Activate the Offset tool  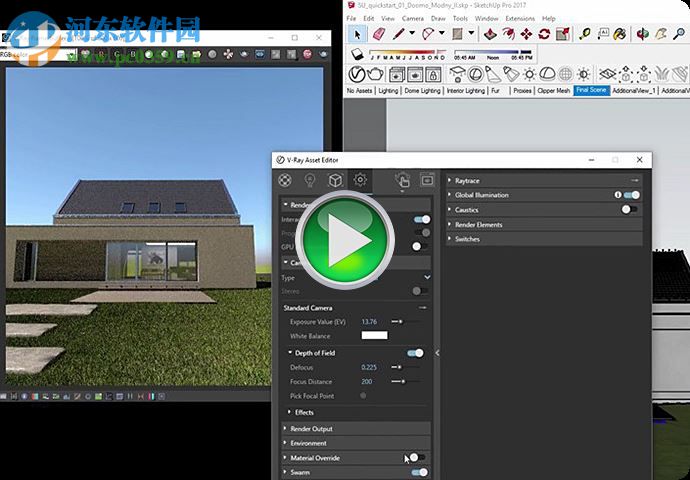(508, 34)
